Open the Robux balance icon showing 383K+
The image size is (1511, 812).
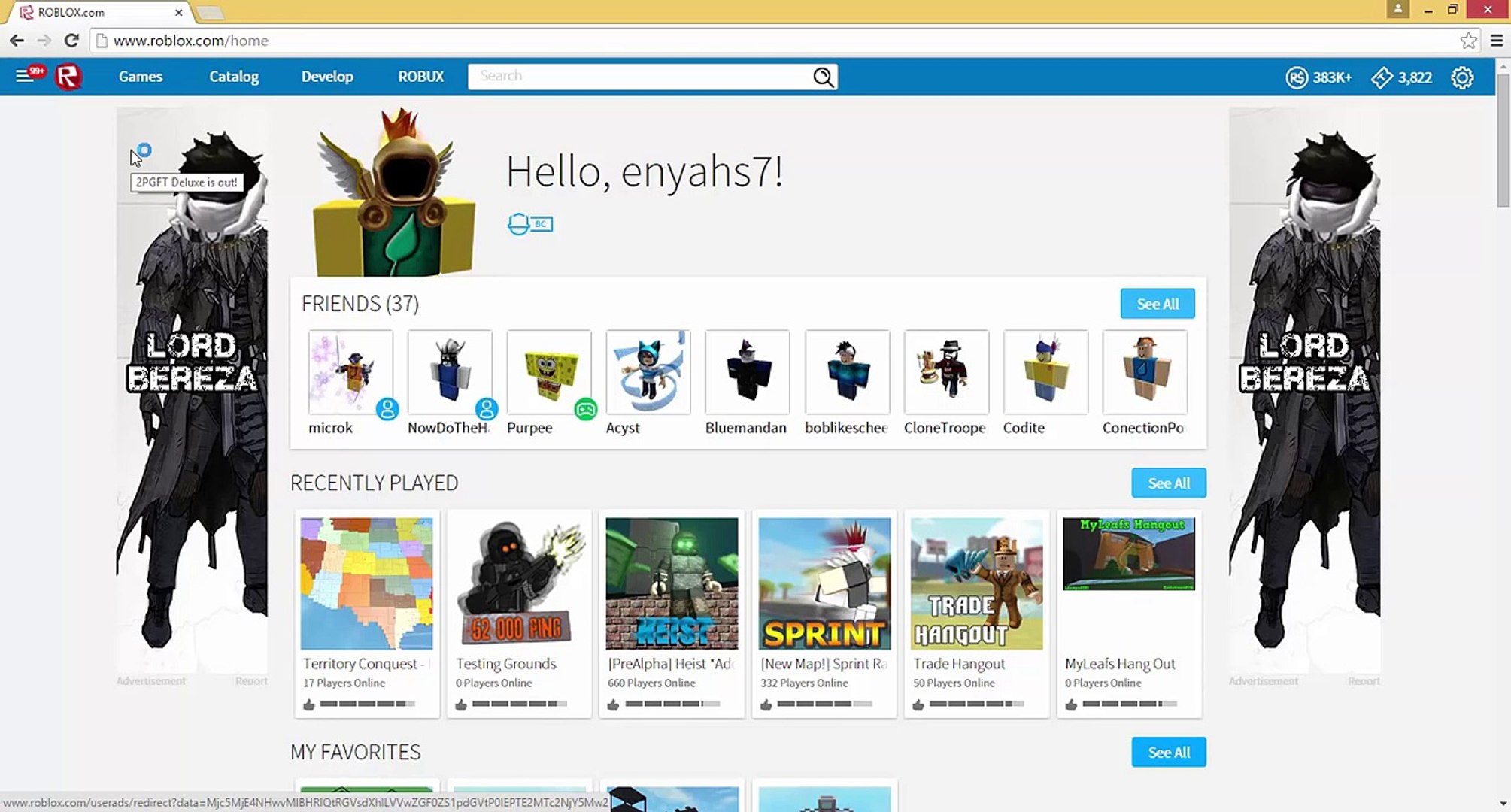pos(1297,77)
